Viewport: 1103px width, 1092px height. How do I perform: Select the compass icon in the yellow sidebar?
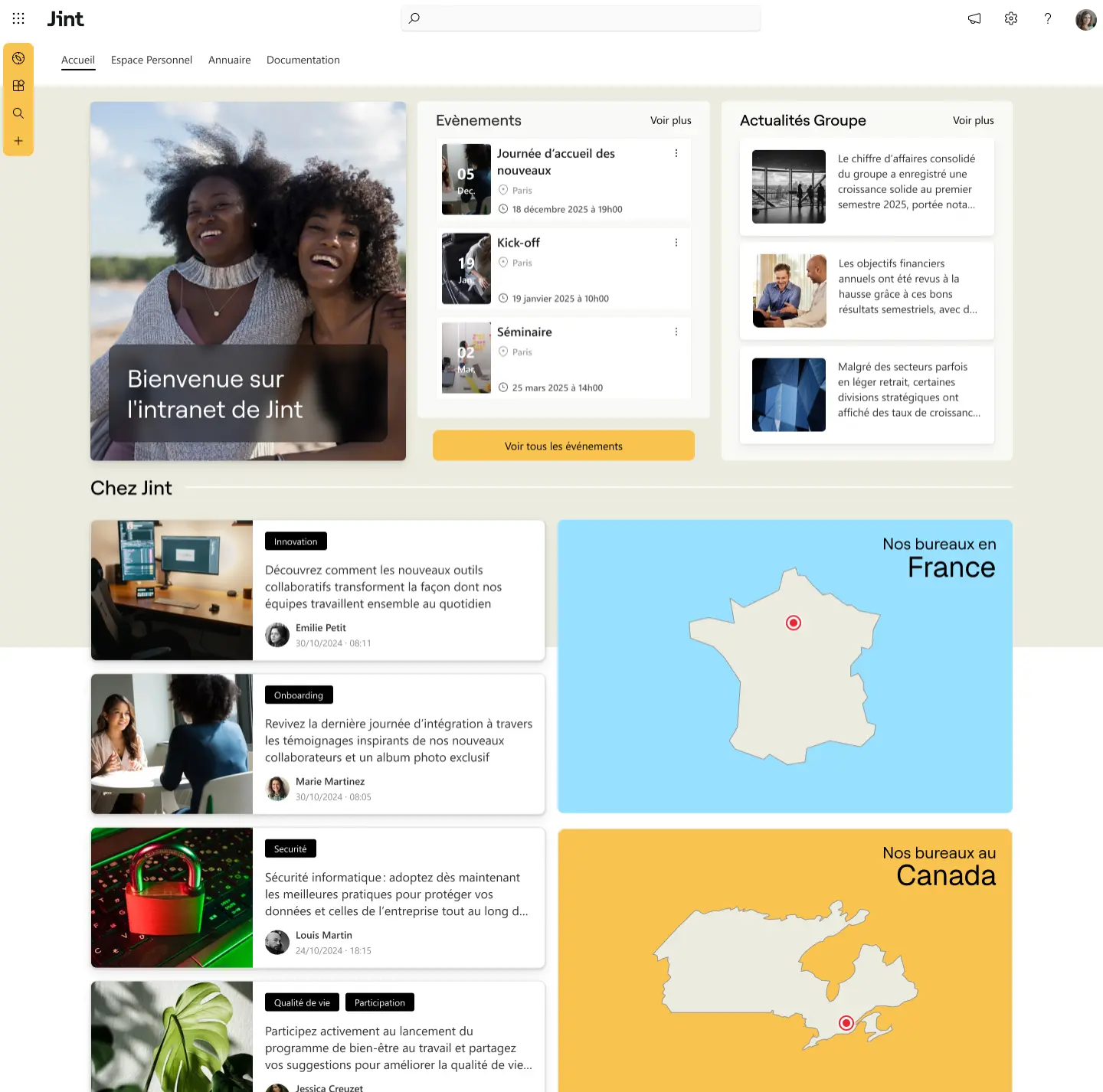18,57
